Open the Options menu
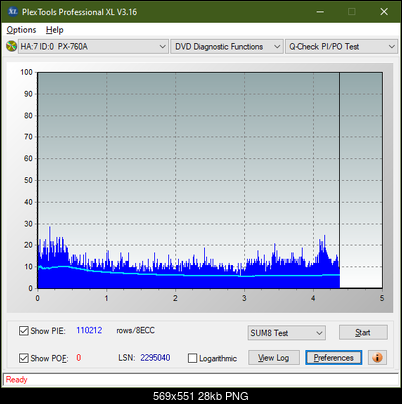The image size is (402, 404). 21,30
